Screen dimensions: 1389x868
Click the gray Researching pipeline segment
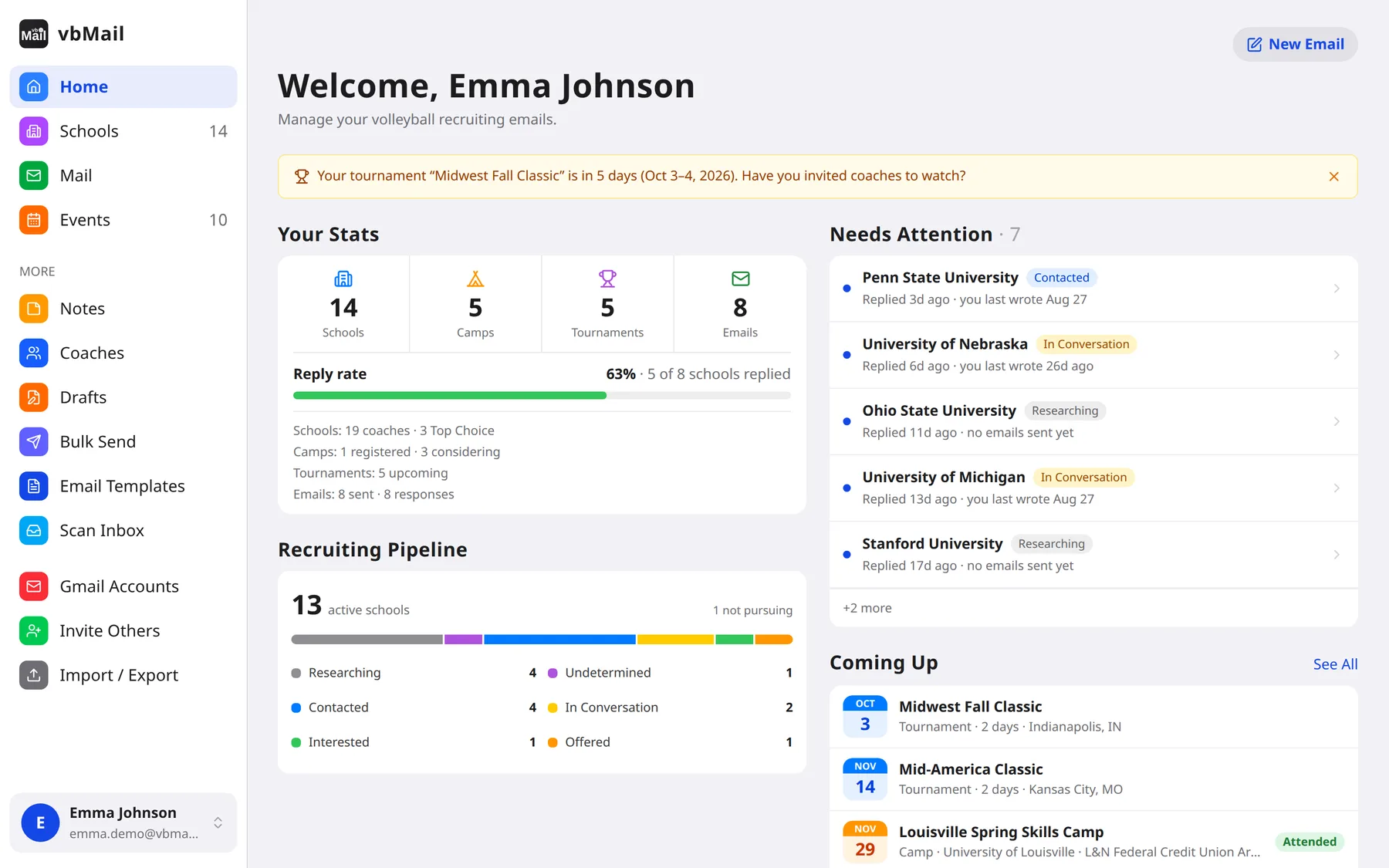(367, 640)
